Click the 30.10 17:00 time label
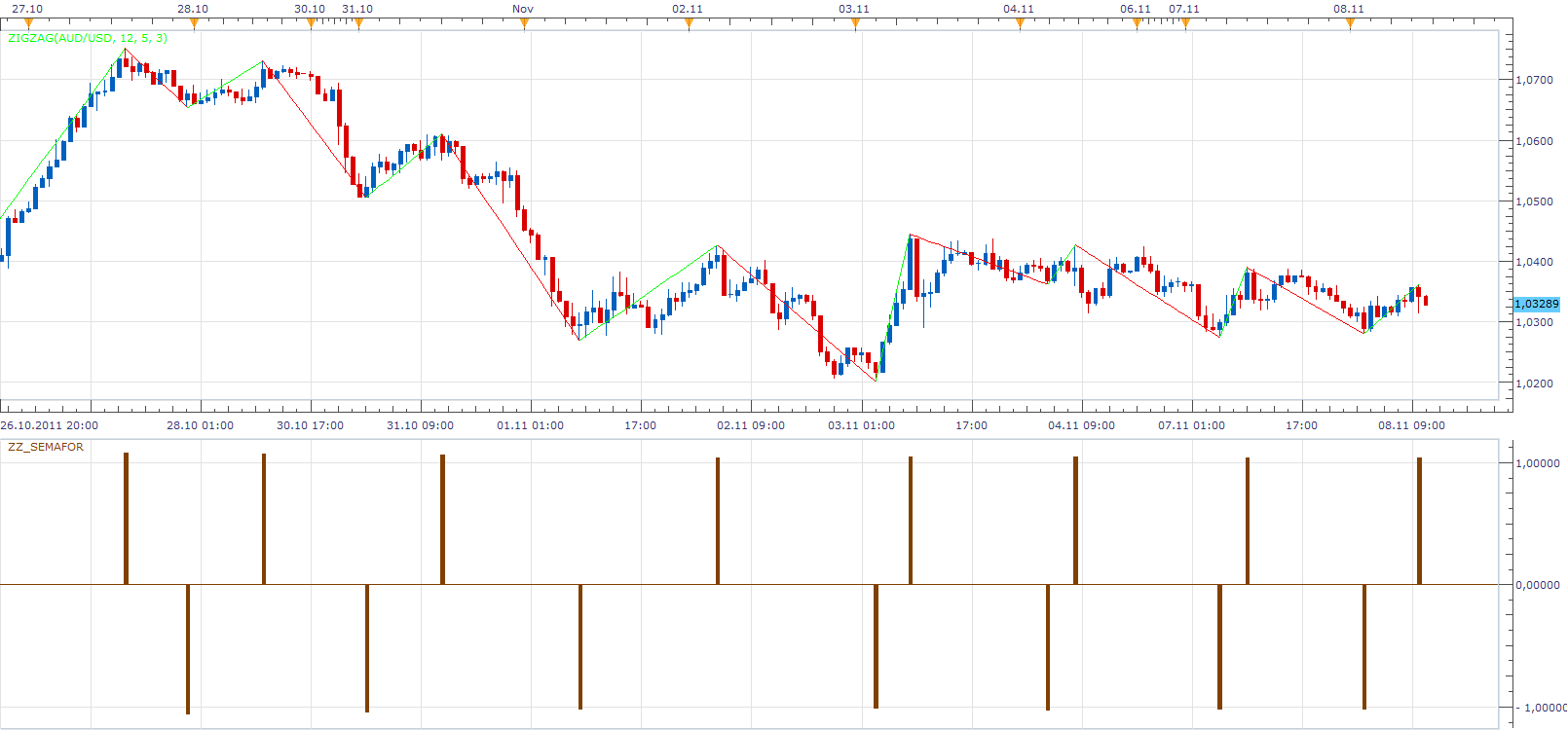The height and width of the screenshot is (730, 1568). pos(310,425)
